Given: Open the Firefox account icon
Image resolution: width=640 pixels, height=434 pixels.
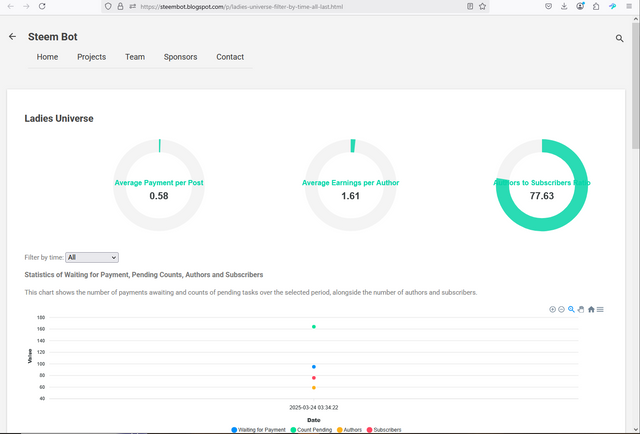Looking at the screenshot, I should pos(580,7).
